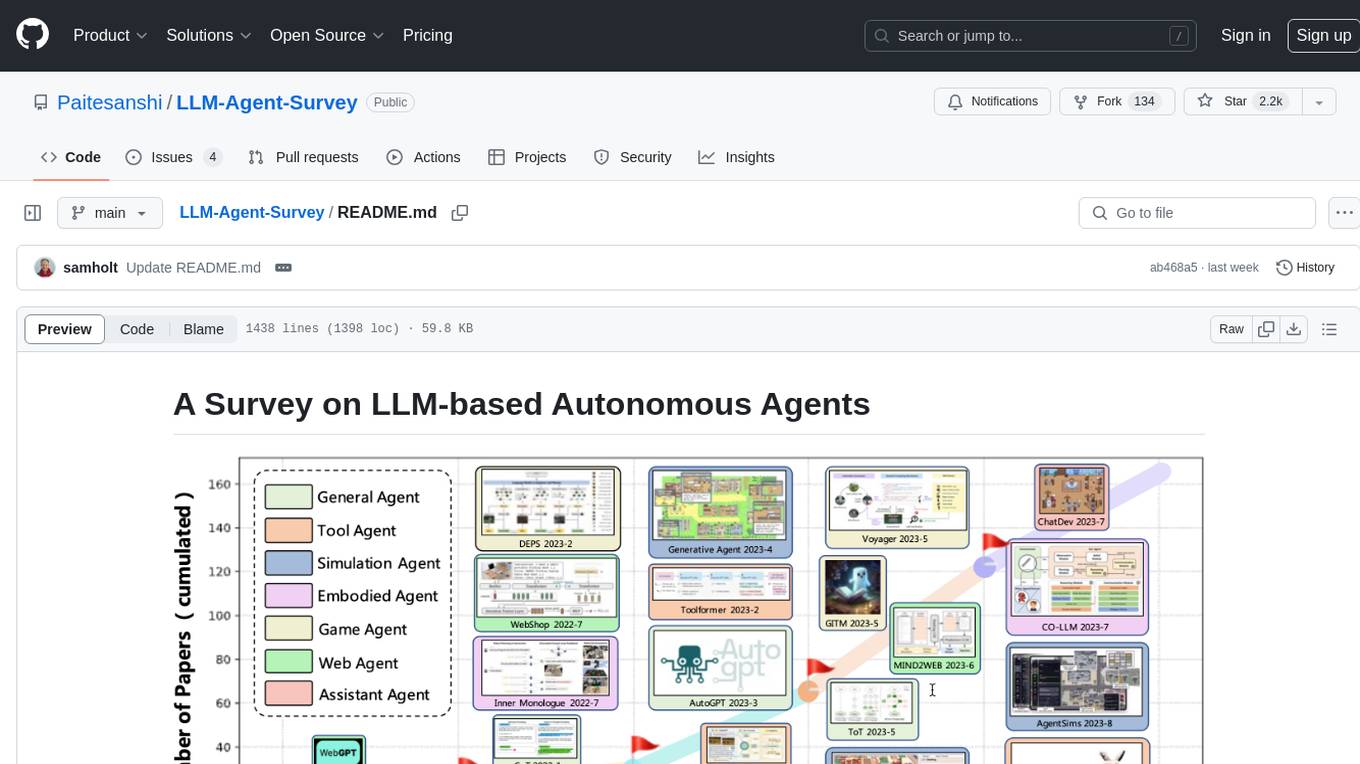Click the Public visibility badge
This screenshot has width=1360, height=764.
pos(390,102)
